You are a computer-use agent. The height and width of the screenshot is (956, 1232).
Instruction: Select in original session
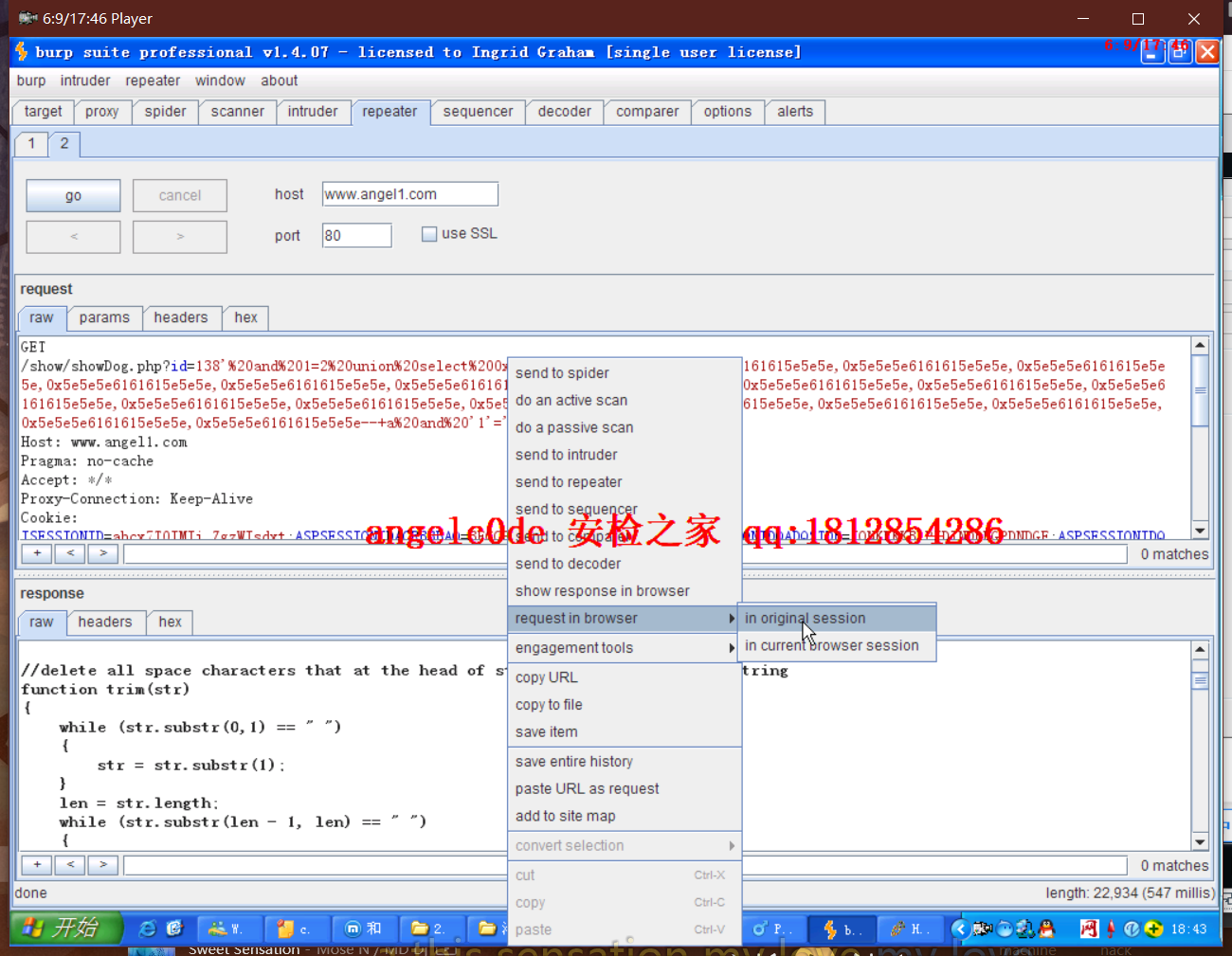(837, 619)
